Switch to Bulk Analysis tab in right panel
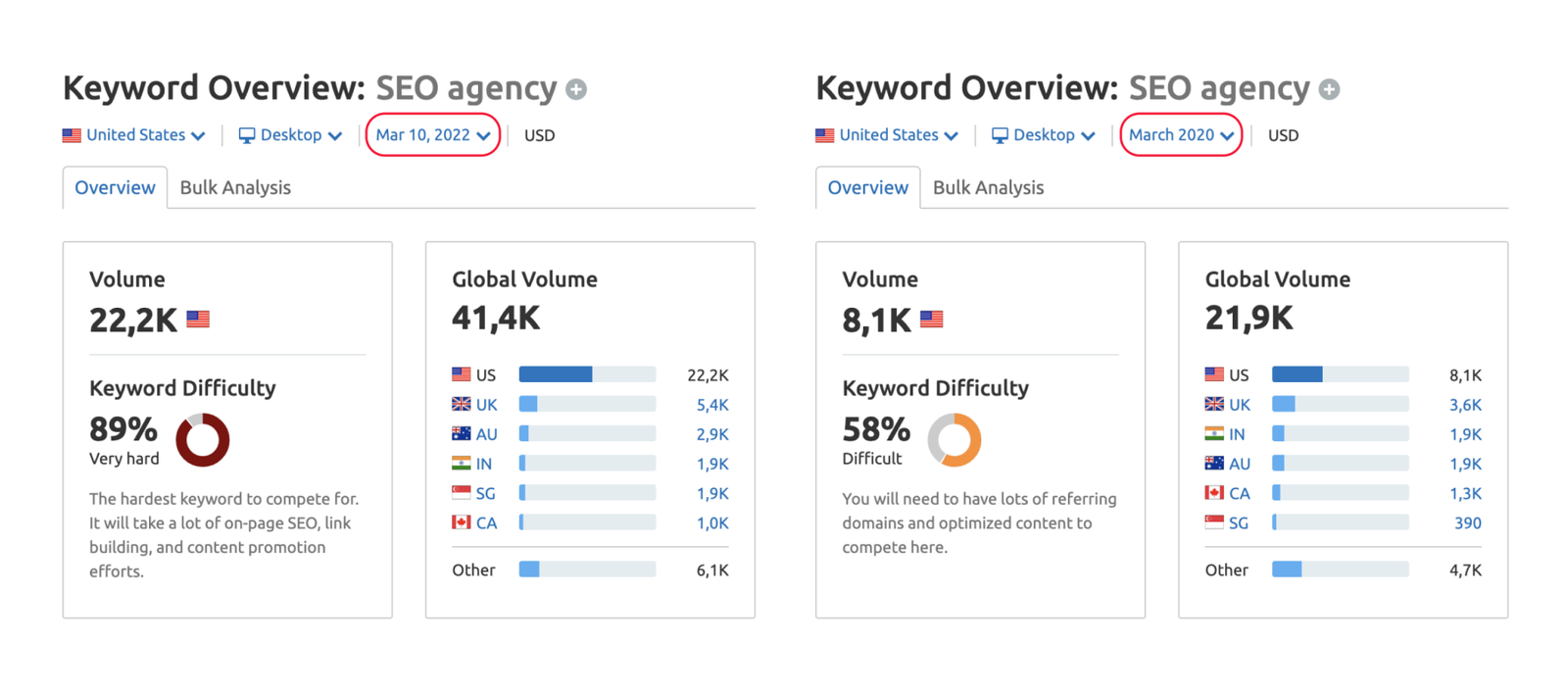The image size is (1568, 693). (x=988, y=187)
